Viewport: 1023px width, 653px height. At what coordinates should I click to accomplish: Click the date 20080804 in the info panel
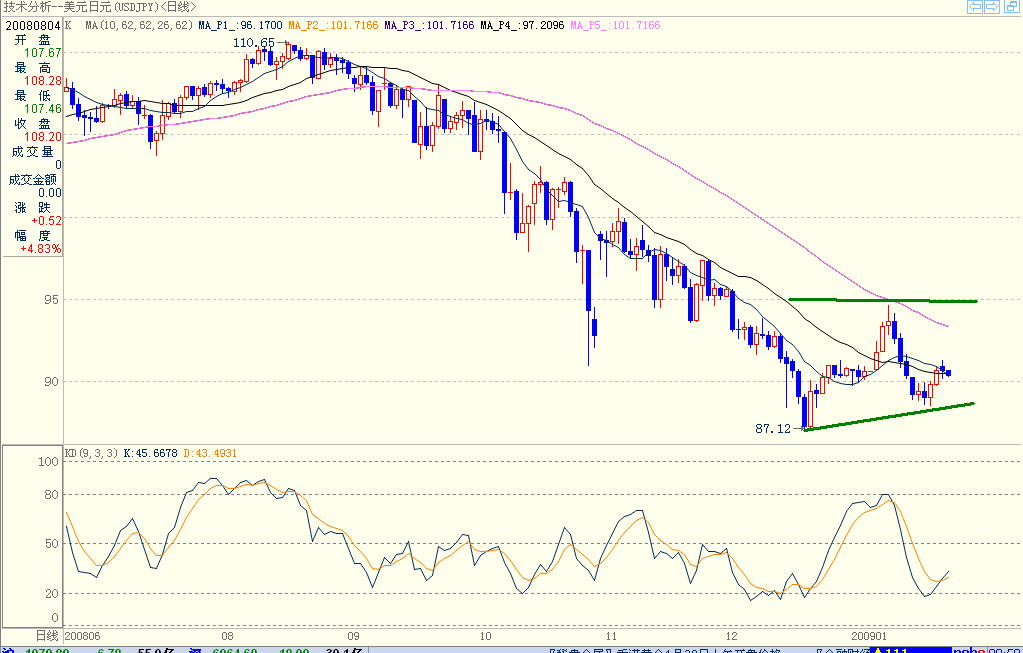pyautogui.click(x=33, y=25)
